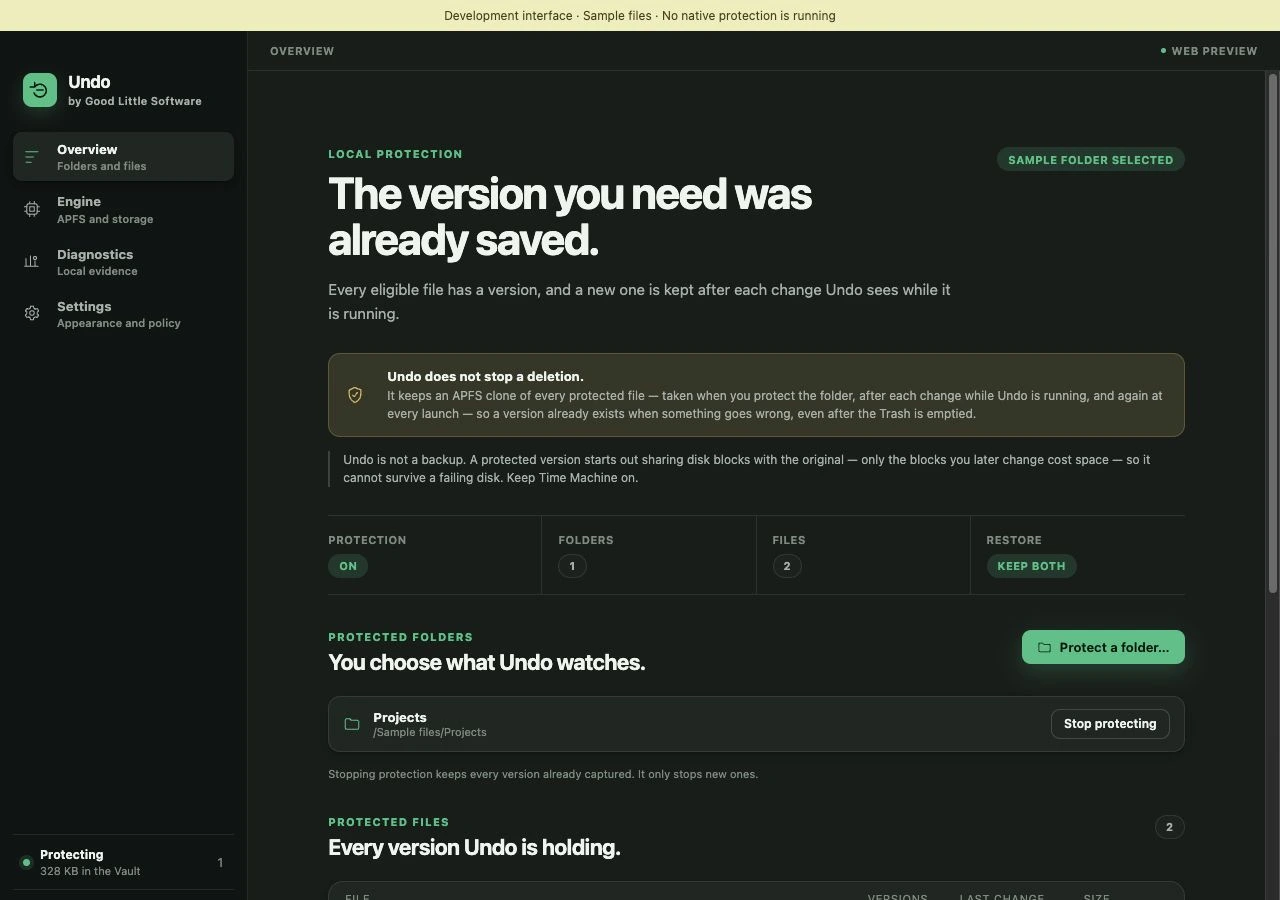Viewport: 1280px width, 900px height.
Task: Click the Protection ON badge
Action: 348,566
